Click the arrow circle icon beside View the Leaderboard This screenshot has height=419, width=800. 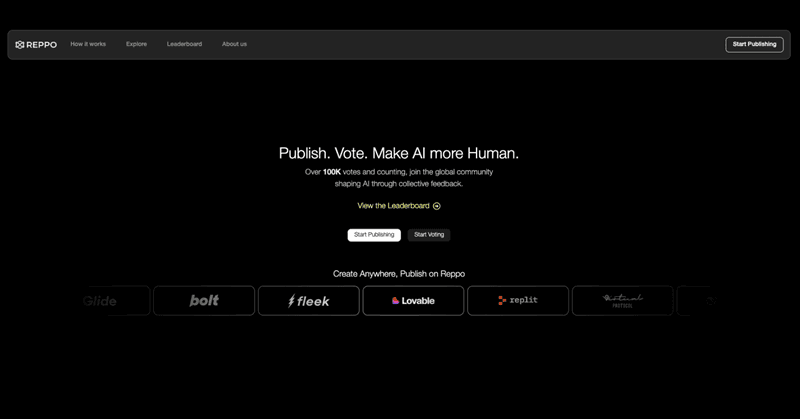(437, 206)
